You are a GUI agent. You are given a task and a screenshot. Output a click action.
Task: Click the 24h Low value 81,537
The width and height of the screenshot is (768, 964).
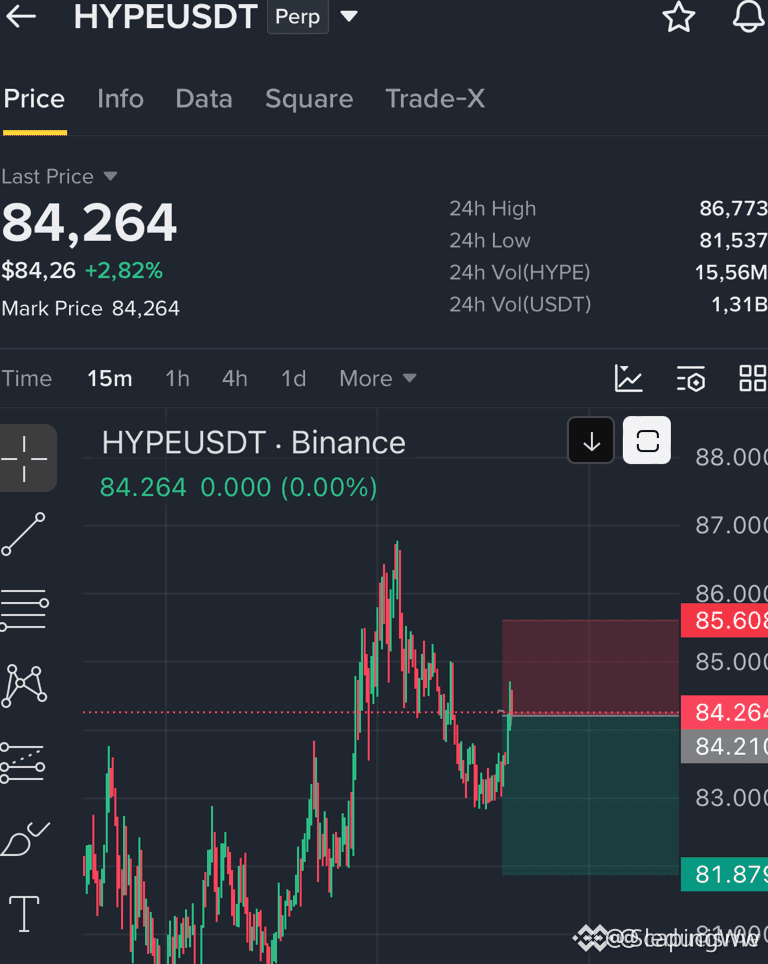(x=733, y=240)
